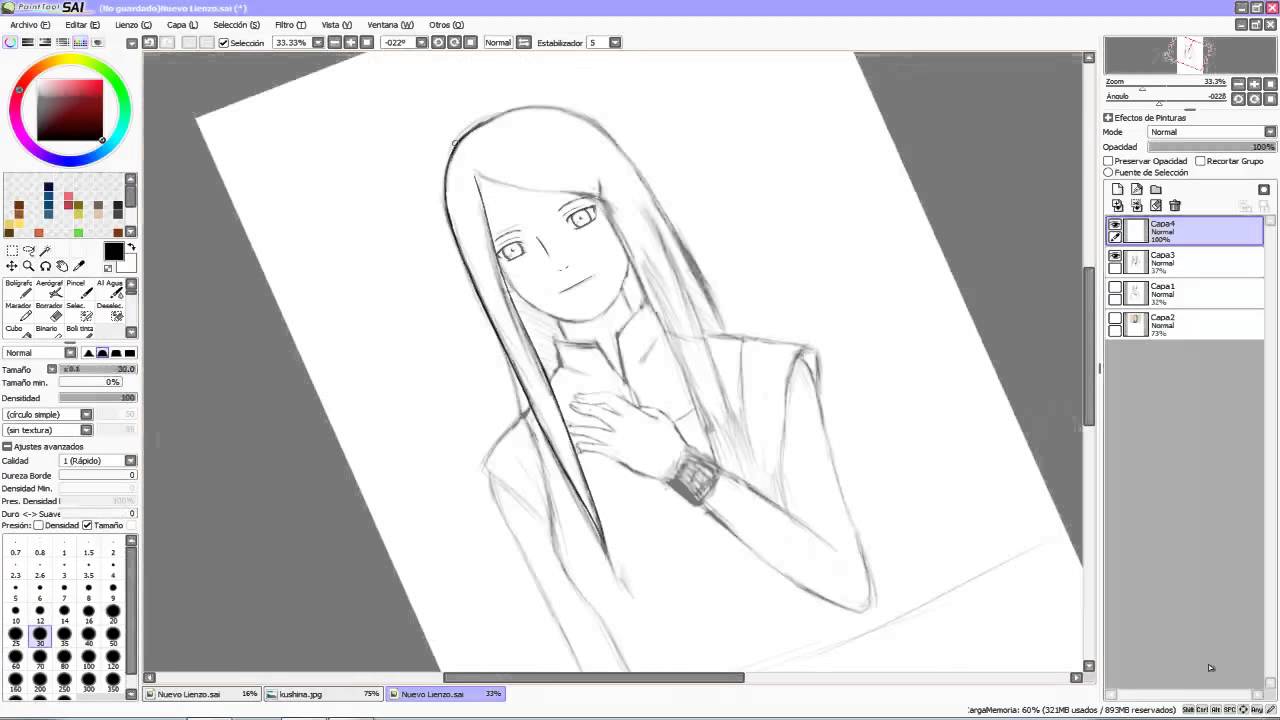
Task: Switch to the kushina.jpg document tab
Action: point(324,694)
